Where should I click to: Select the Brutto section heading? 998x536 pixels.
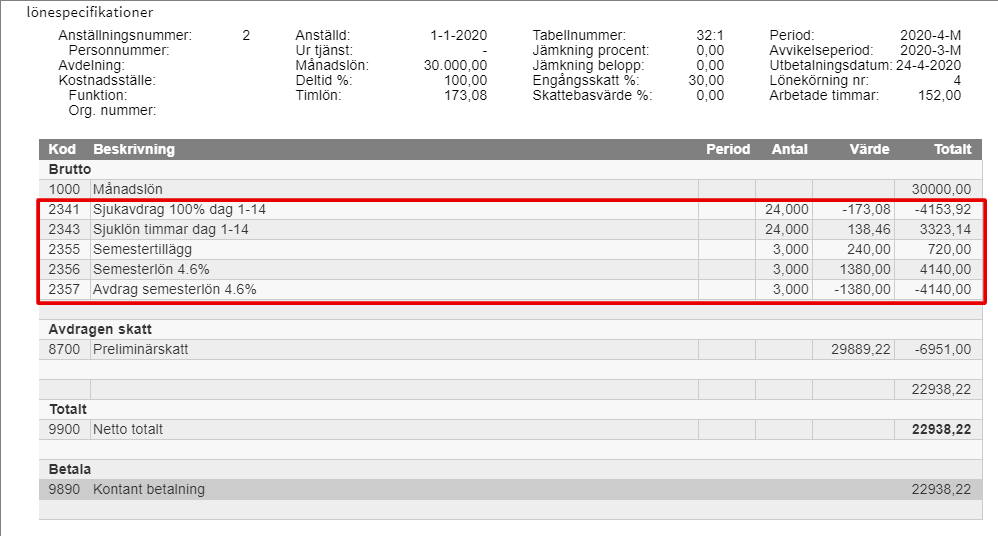coord(70,169)
